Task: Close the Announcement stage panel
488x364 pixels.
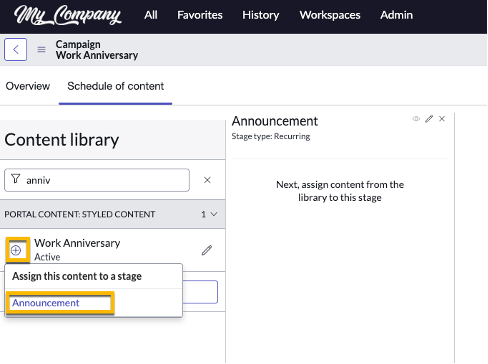Action: point(442,119)
